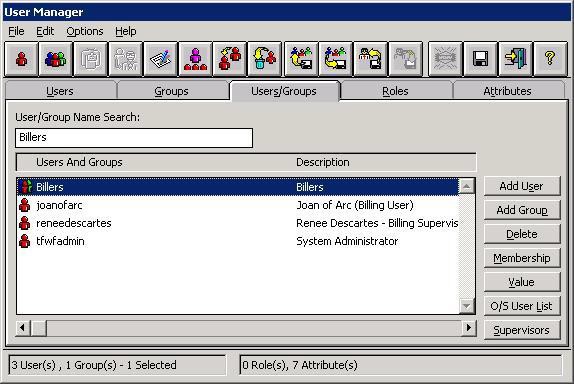This screenshot has width=574, height=384.
Task: Click the 0 Role(s), 7 Attribute(s) status text
Action: coord(300,365)
